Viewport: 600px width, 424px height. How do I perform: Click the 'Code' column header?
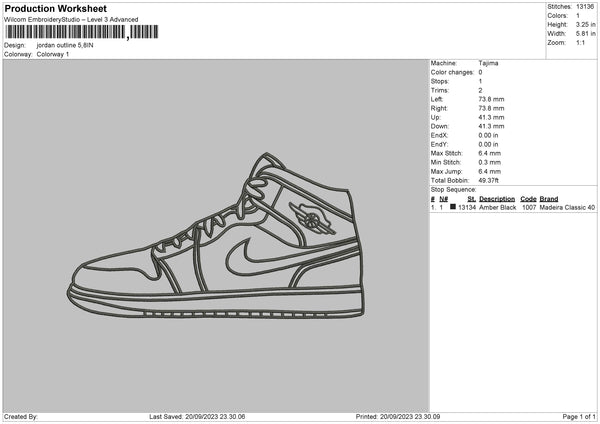pyautogui.click(x=528, y=199)
